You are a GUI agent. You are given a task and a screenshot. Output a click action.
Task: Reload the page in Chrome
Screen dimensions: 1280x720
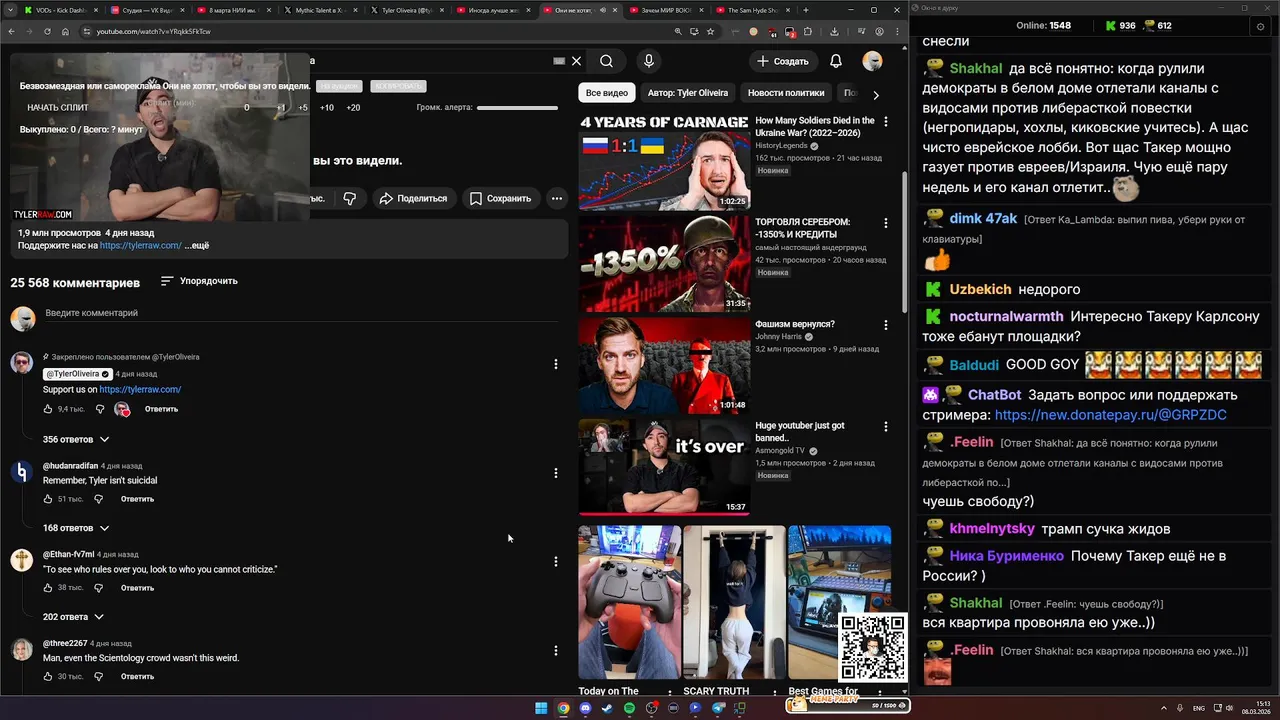pyautogui.click(x=47, y=31)
